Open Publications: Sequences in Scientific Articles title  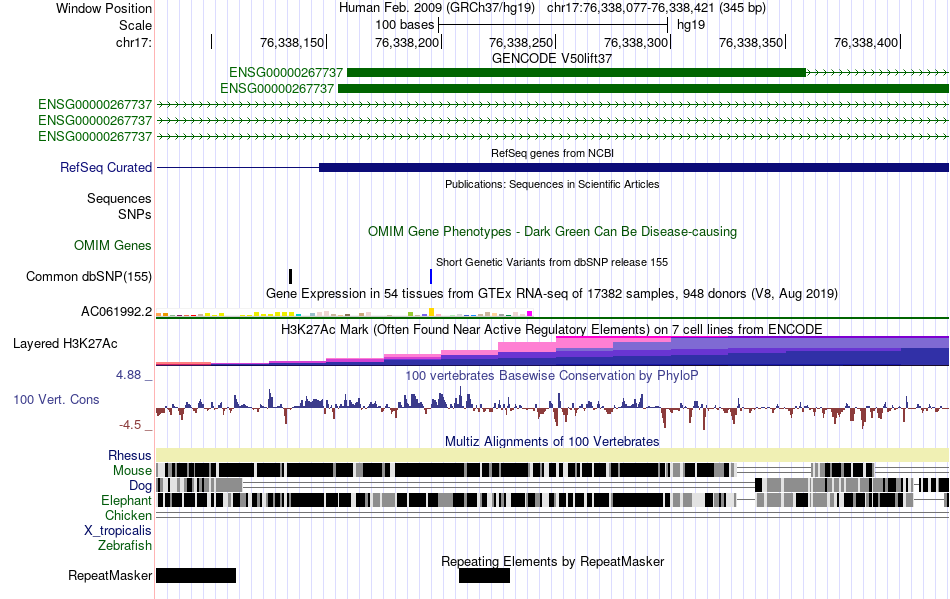pos(552,184)
